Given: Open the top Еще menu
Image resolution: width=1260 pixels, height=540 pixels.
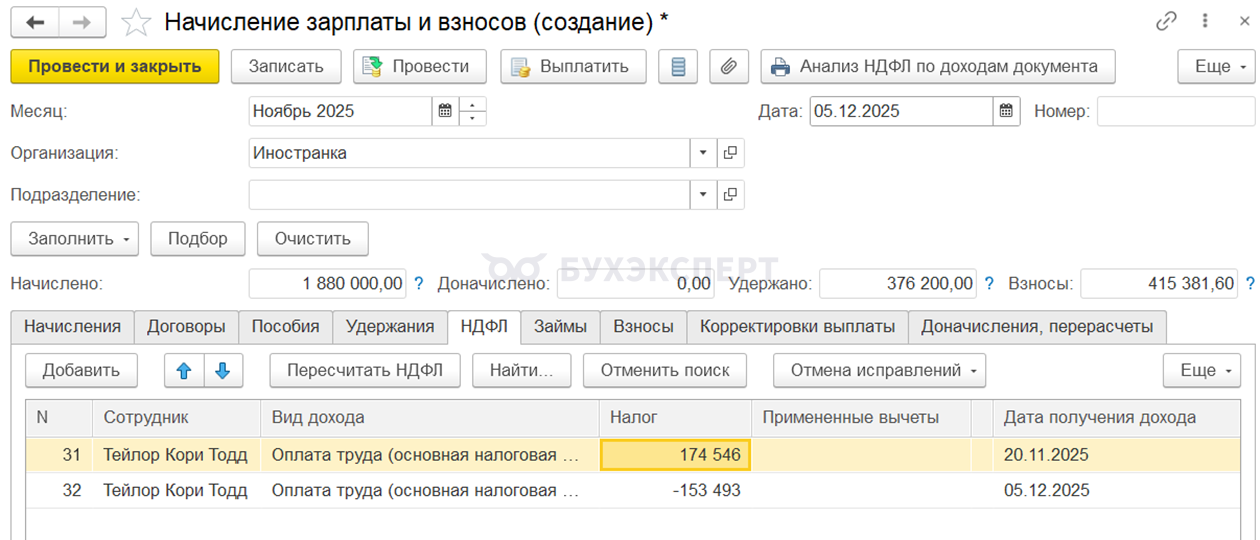Looking at the screenshot, I should (1216, 67).
